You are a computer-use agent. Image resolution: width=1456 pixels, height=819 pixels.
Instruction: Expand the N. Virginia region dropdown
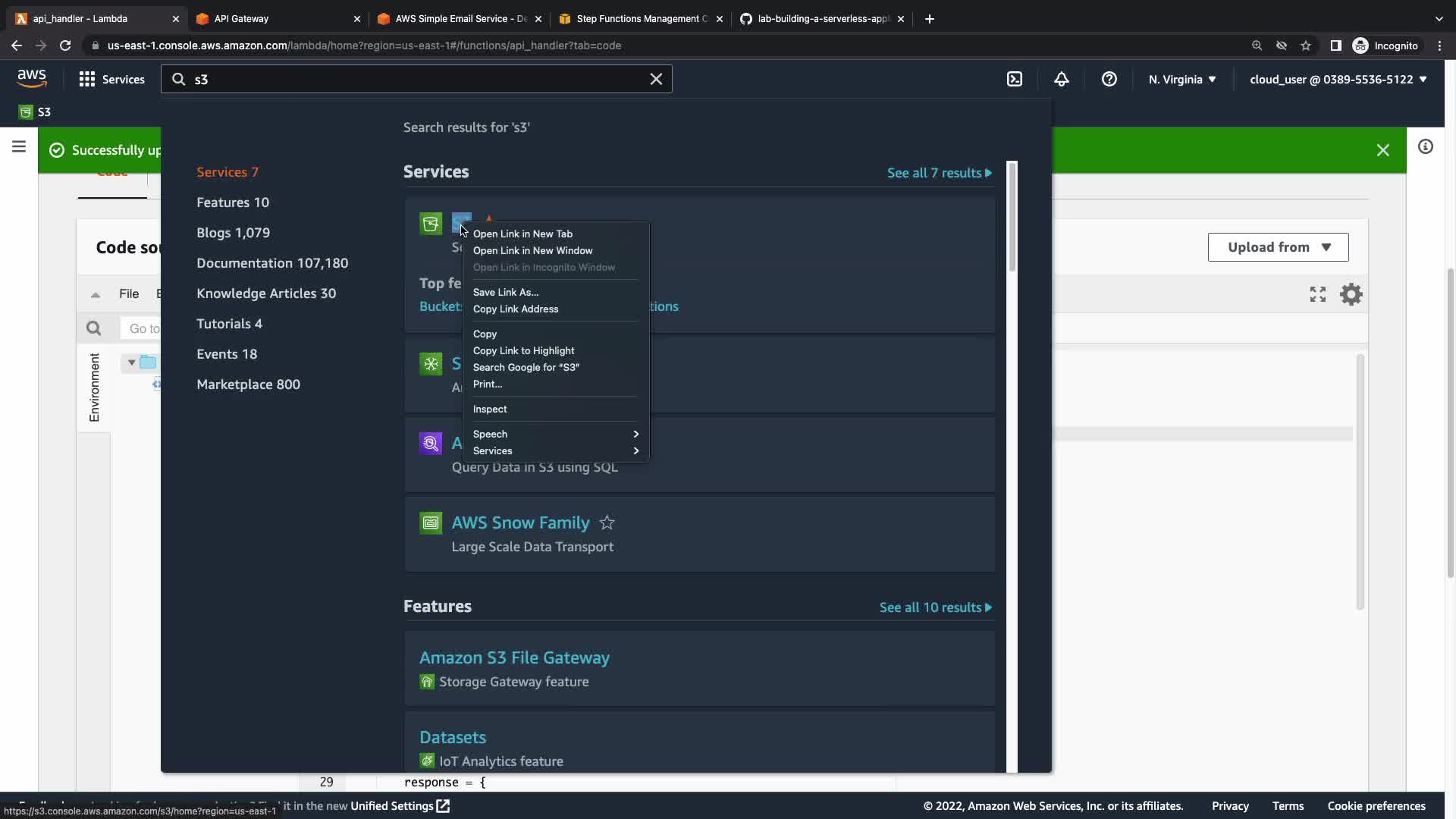coord(1181,79)
